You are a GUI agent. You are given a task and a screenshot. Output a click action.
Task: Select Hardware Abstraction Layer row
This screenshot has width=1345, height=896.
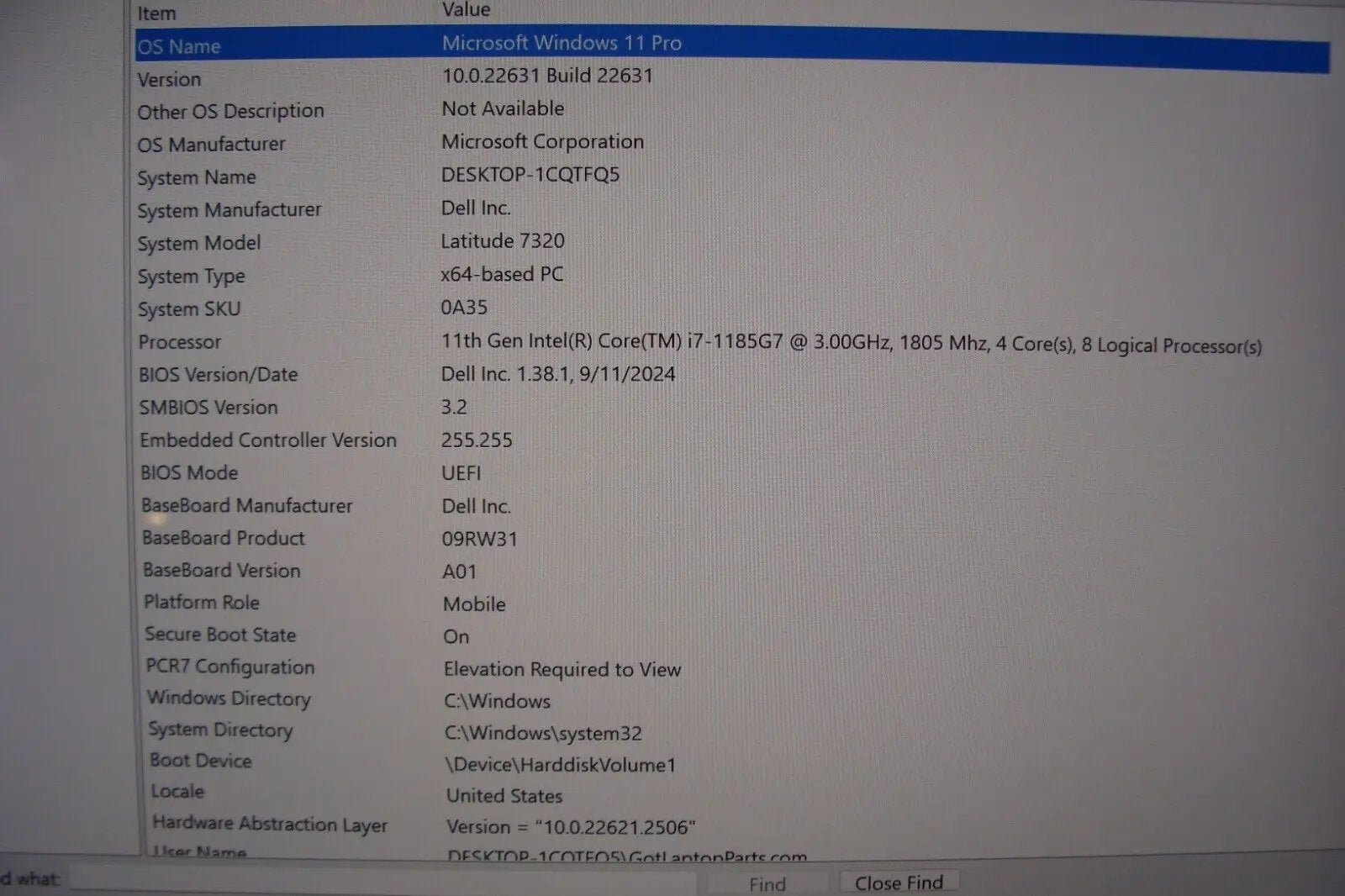271,825
